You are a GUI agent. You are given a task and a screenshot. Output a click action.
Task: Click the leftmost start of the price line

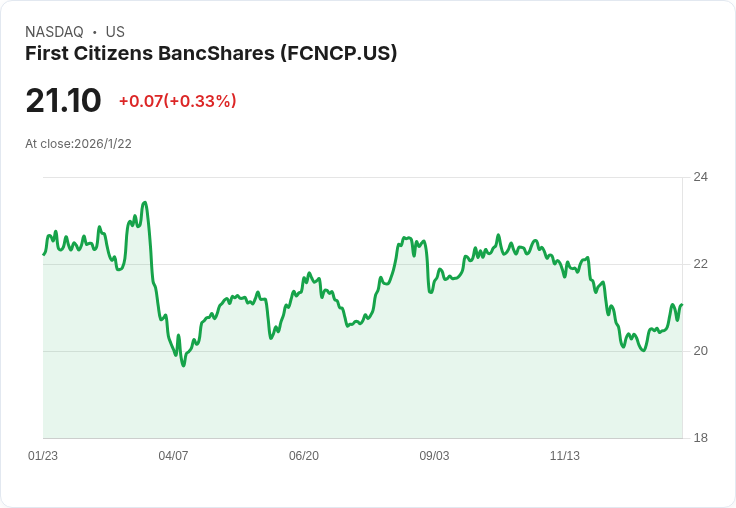point(43,254)
